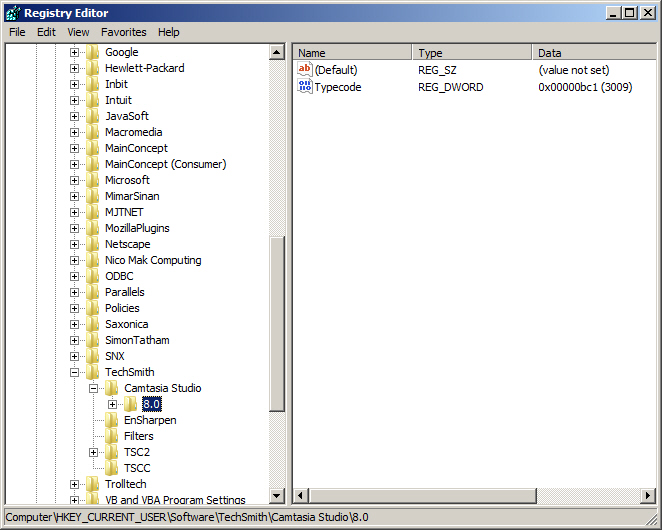Click values pane scroll right arrow
Image resolution: width=662 pixels, height=530 pixels.
[x=648, y=495]
